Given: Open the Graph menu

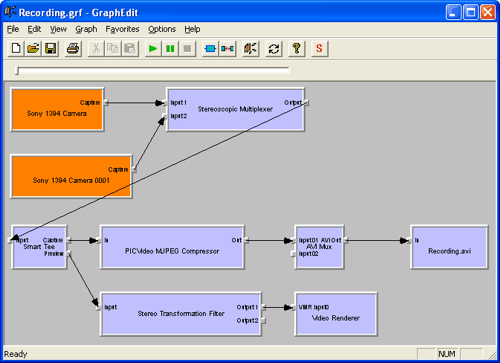Looking at the screenshot, I should [86, 29].
